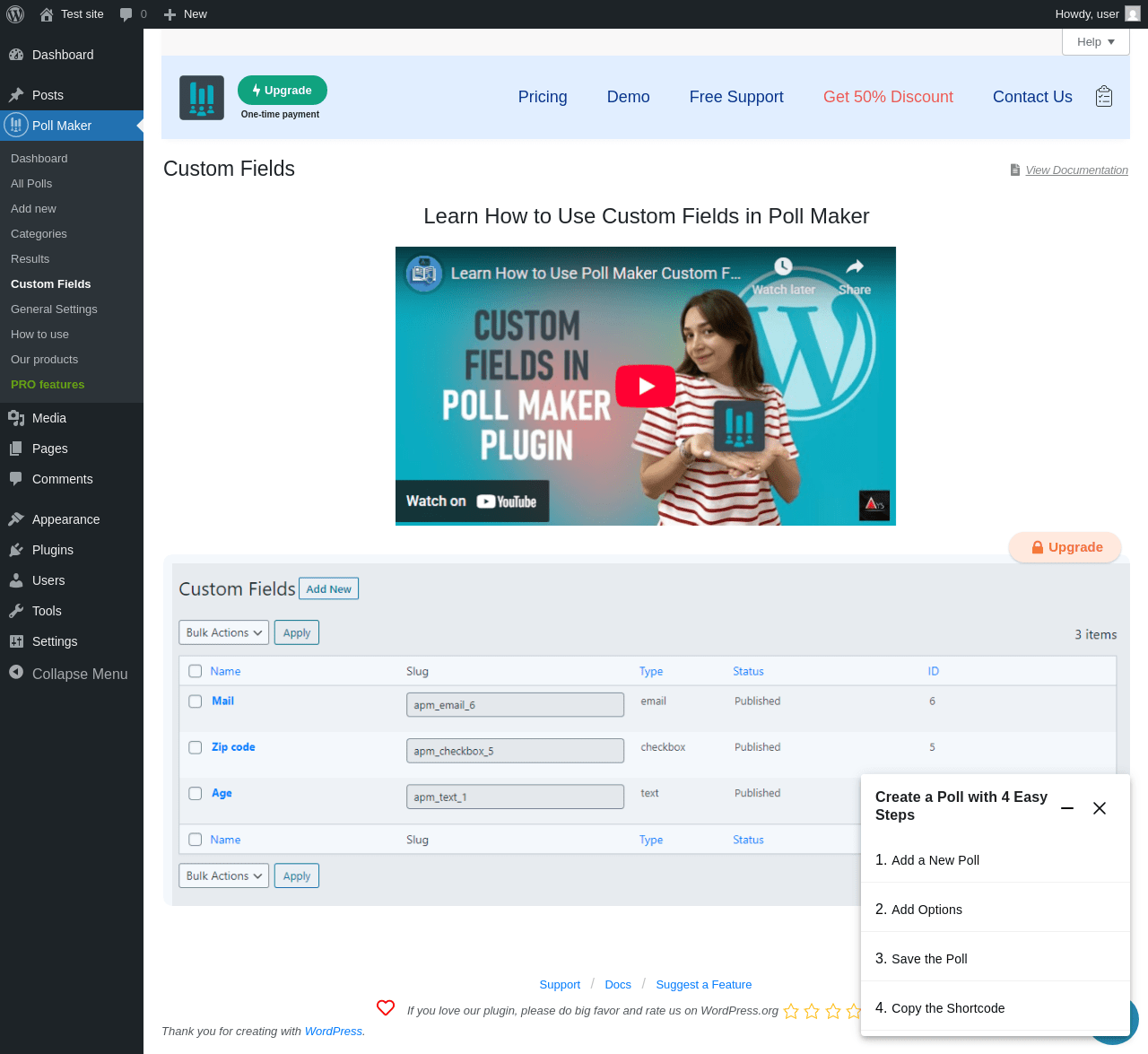Click the New plus item in admin bar
This screenshot has height=1054, width=1148.
(x=186, y=14)
